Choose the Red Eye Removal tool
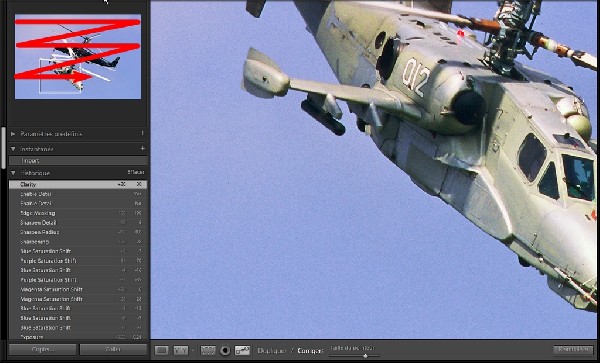Screen dimensions: 600x363 (x=242, y=350)
